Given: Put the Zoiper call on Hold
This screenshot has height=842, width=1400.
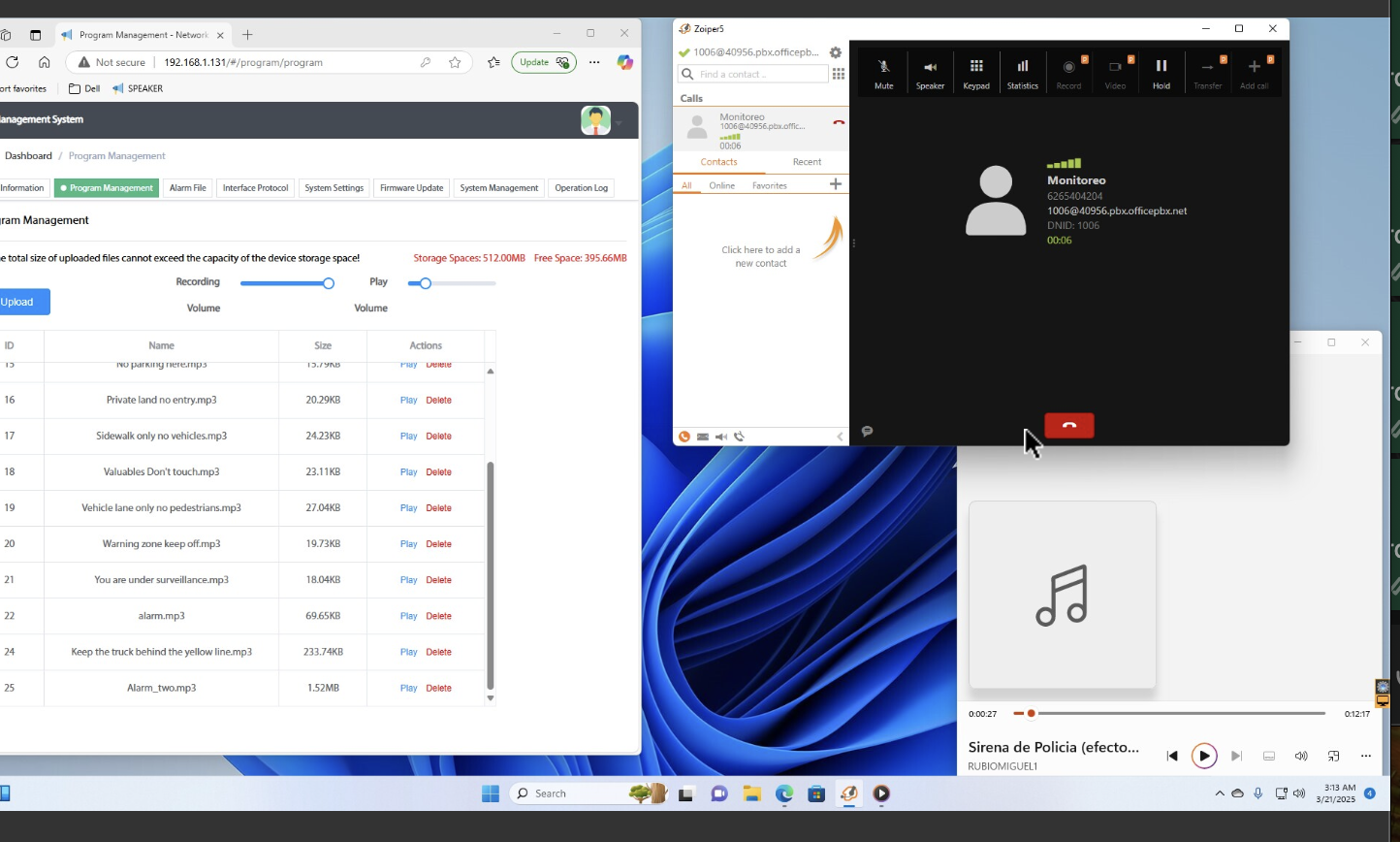Looking at the screenshot, I should (1161, 73).
